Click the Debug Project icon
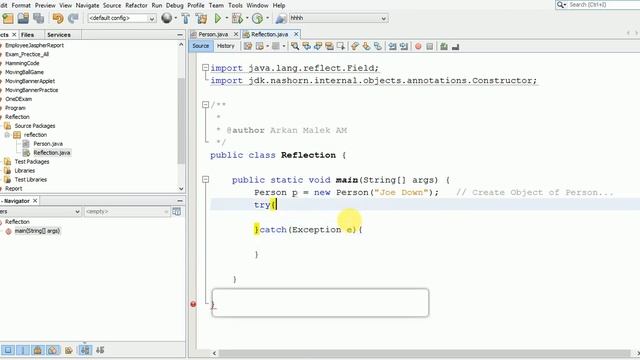This screenshot has width=640, height=360. click(x=237, y=18)
